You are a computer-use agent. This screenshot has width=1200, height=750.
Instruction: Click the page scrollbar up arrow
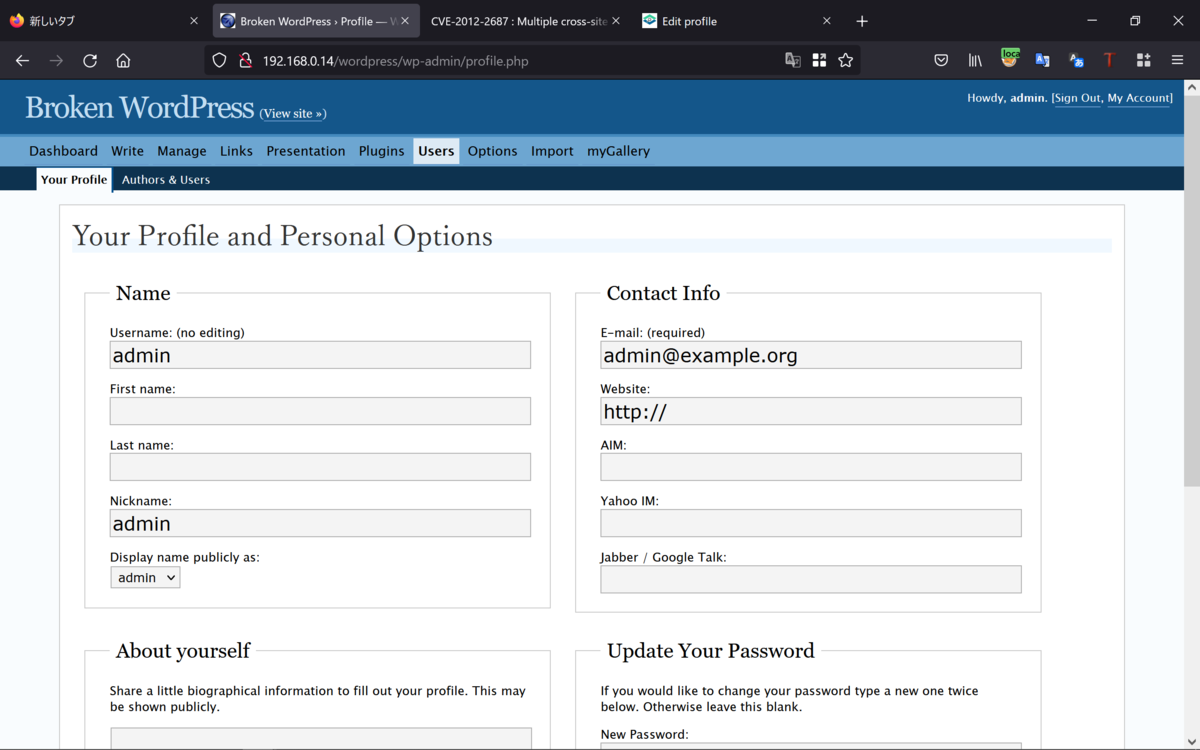tap(1191, 88)
